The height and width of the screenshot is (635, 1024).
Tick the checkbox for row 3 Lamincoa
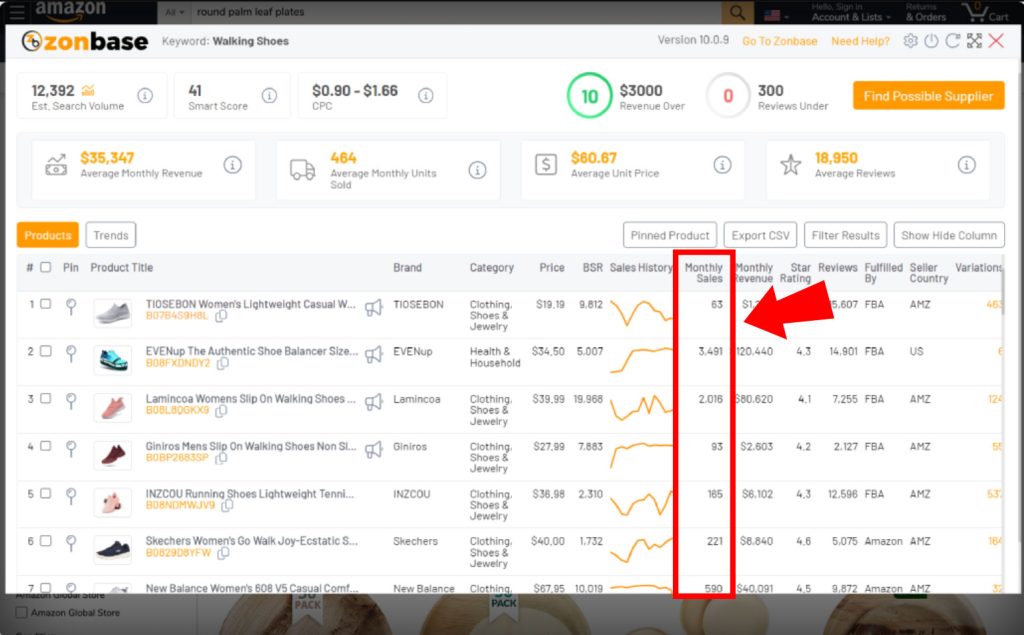[x=46, y=399]
